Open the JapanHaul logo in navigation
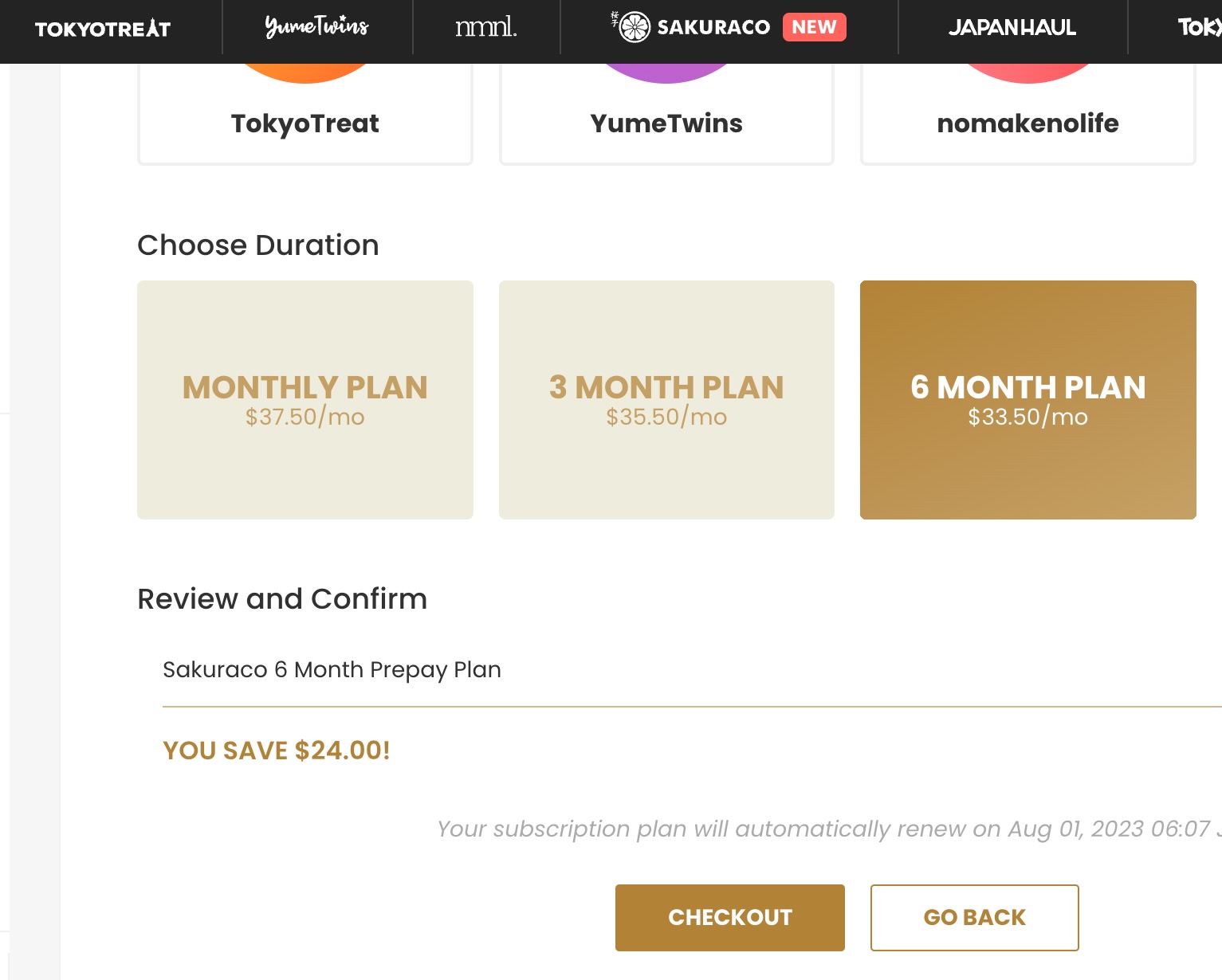The image size is (1222, 980). click(1012, 28)
